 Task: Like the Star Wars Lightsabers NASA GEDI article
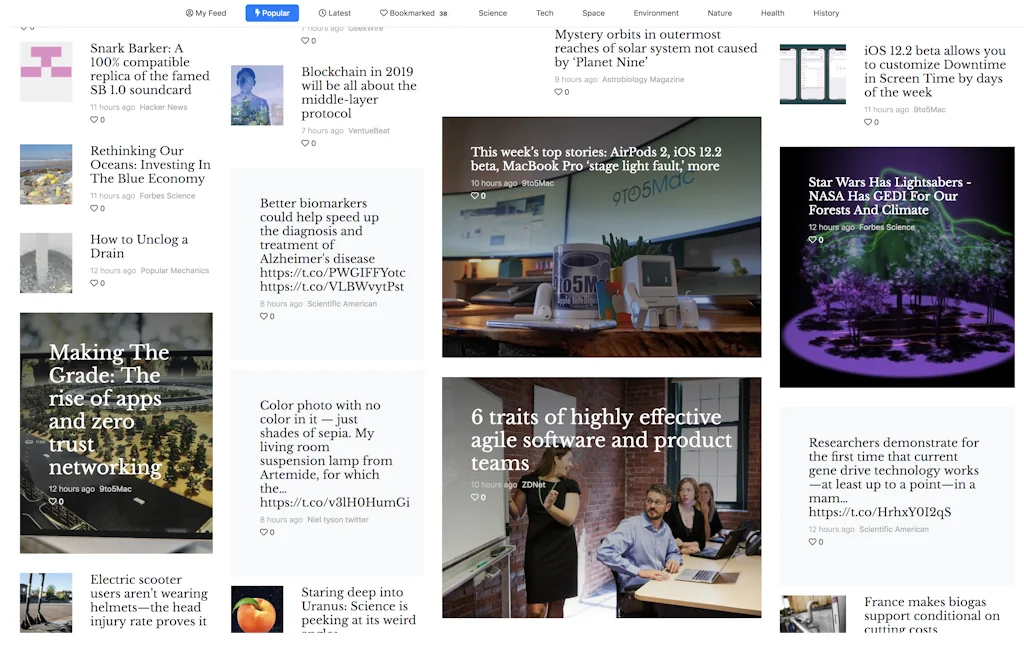[816, 240]
